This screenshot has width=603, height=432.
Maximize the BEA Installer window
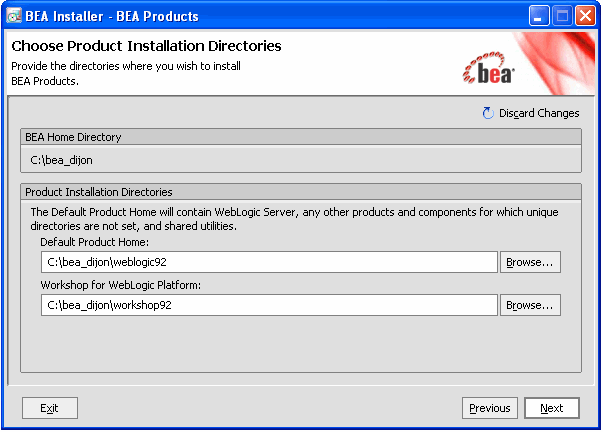(562, 16)
